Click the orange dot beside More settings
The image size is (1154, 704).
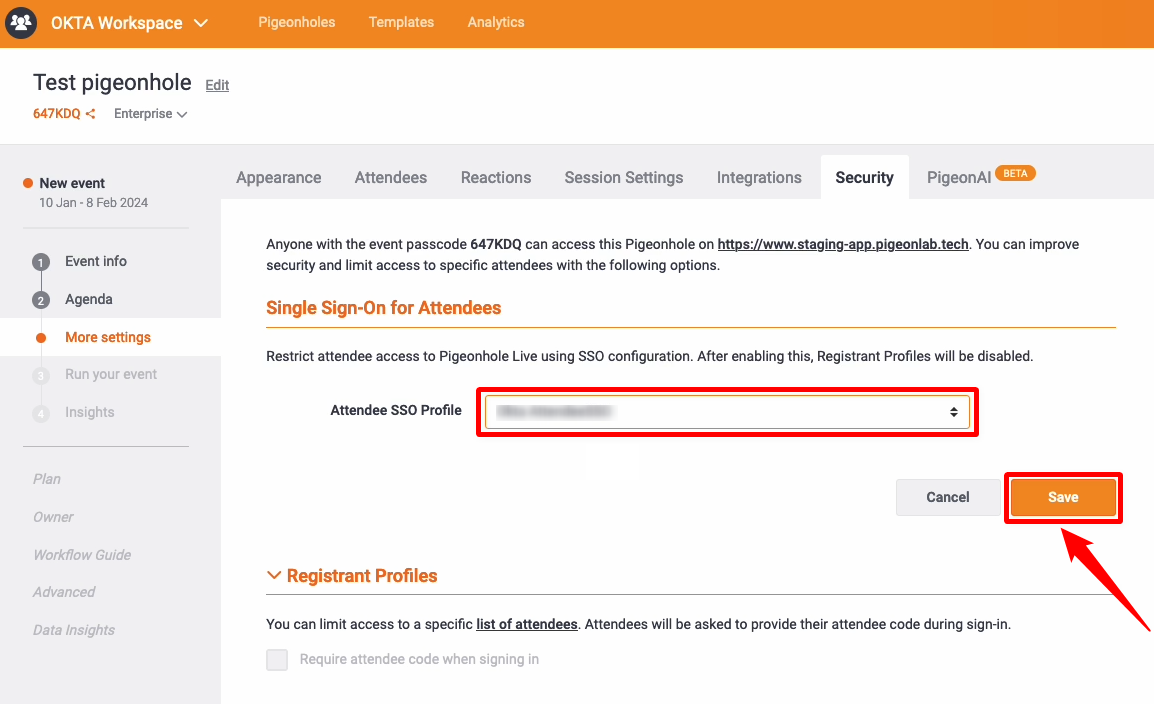pos(41,338)
